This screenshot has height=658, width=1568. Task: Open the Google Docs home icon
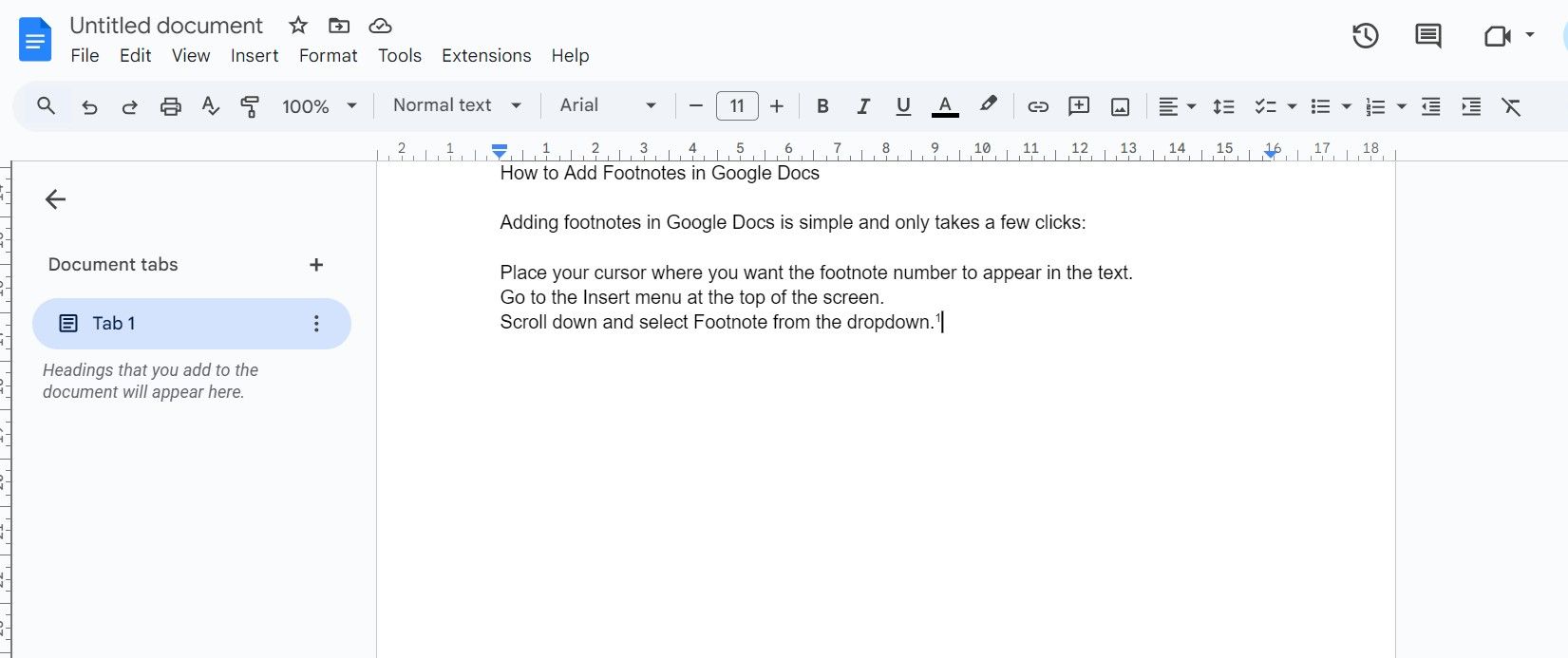pyautogui.click(x=35, y=40)
